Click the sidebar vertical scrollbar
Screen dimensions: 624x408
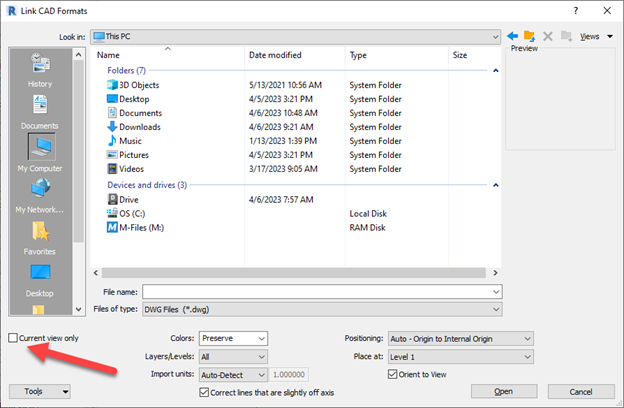coord(78,150)
